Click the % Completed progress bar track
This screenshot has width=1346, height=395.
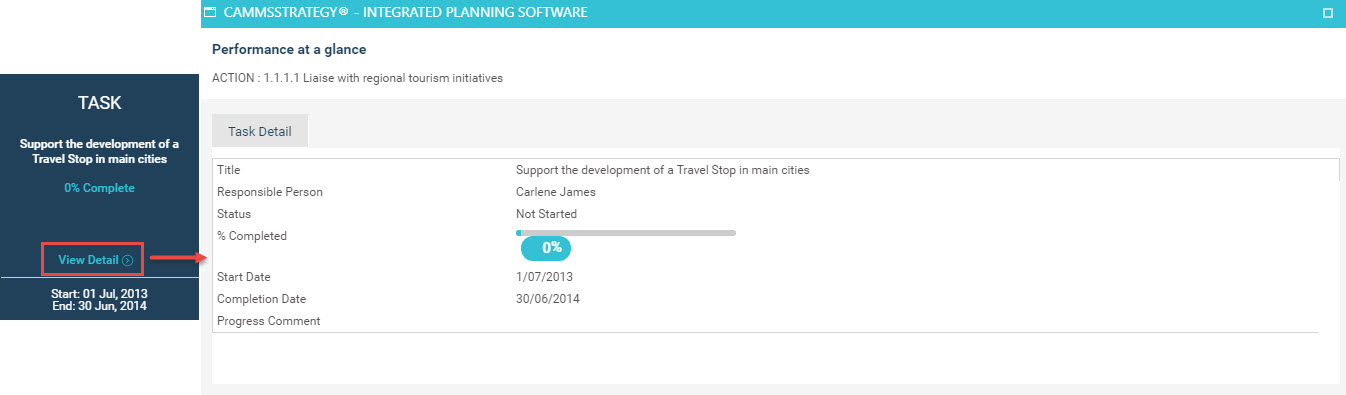tap(626, 233)
